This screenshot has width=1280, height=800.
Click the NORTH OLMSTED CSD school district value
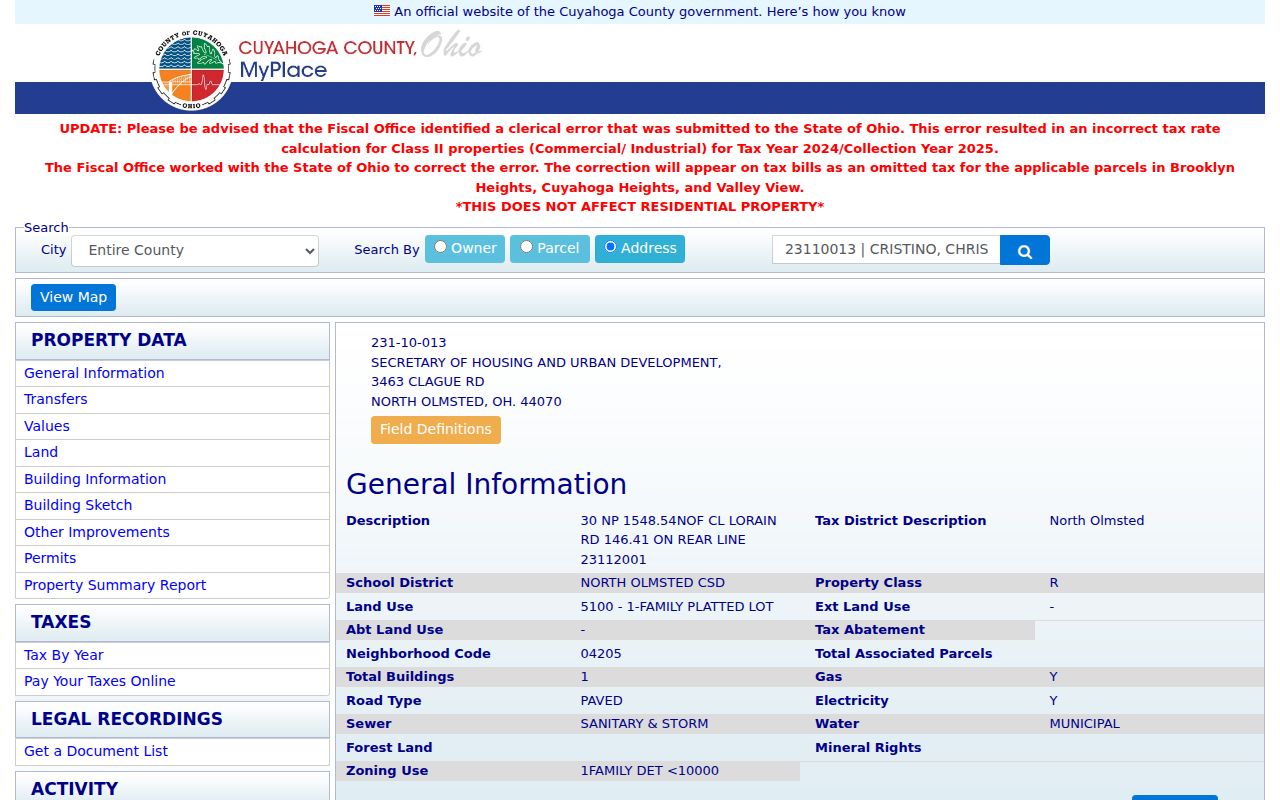pyautogui.click(x=653, y=583)
